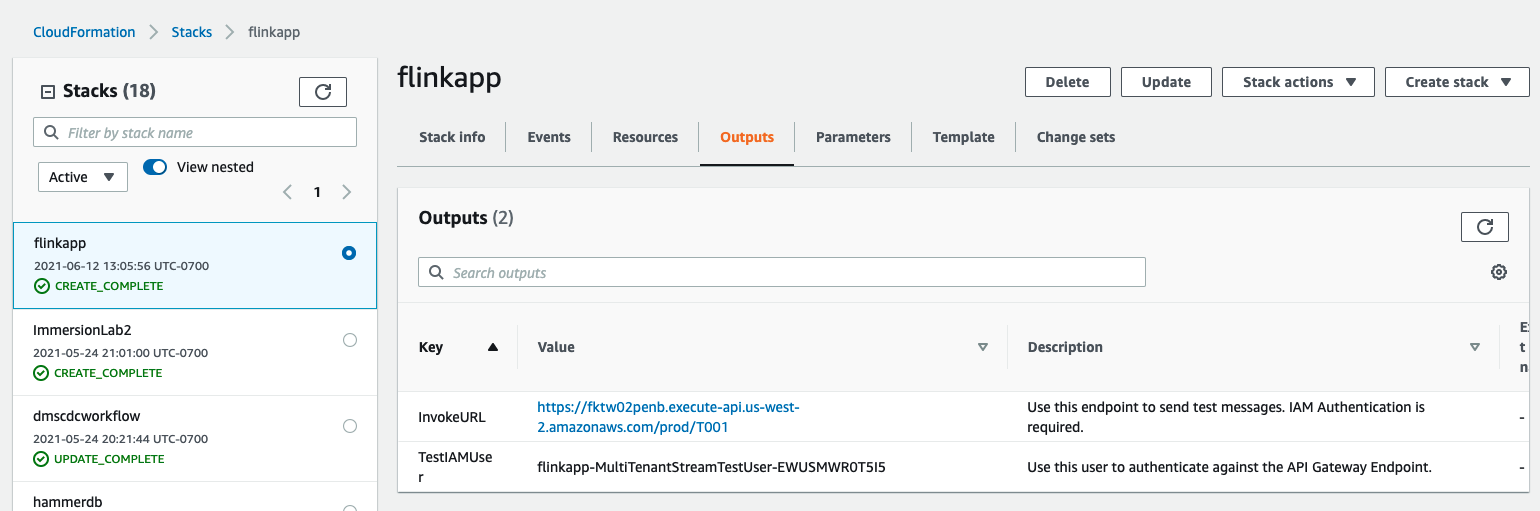The height and width of the screenshot is (511, 1540).
Task: Go to previous stacks page
Action: pos(287,192)
